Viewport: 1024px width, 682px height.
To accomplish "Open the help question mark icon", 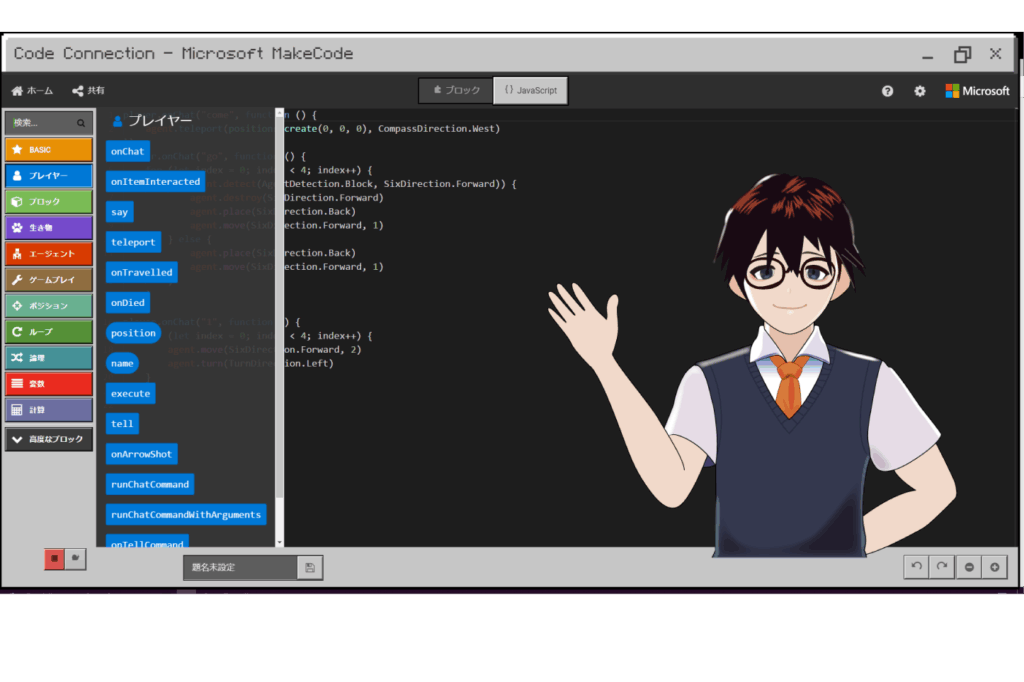I will (887, 91).
